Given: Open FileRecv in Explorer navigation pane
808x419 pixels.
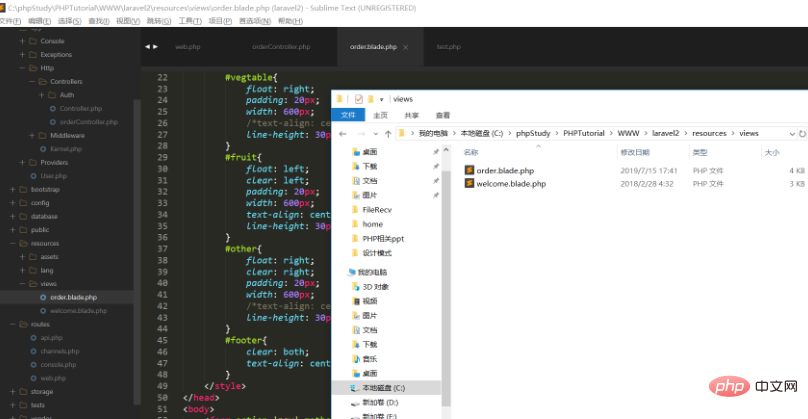Looking at the screenshot, I should click(377, 210).
